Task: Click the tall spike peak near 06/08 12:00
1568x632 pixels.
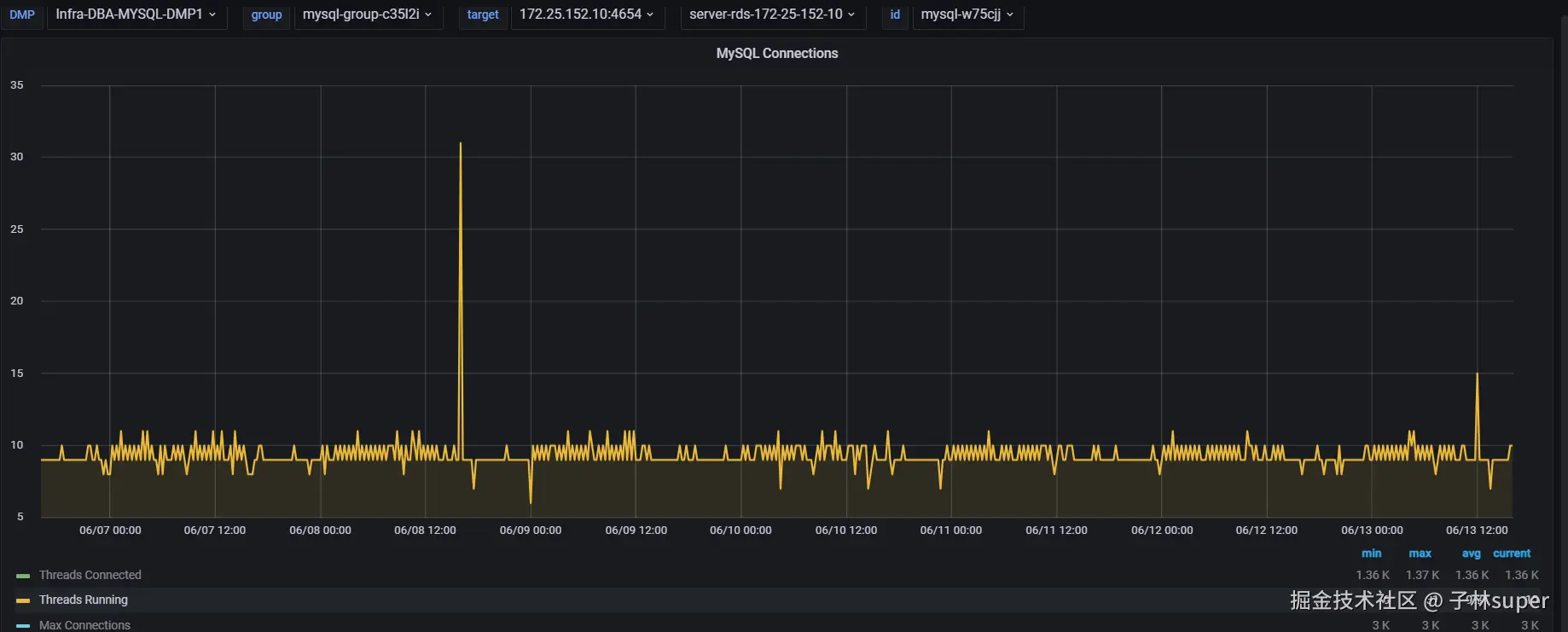Action: coord(461,143)
